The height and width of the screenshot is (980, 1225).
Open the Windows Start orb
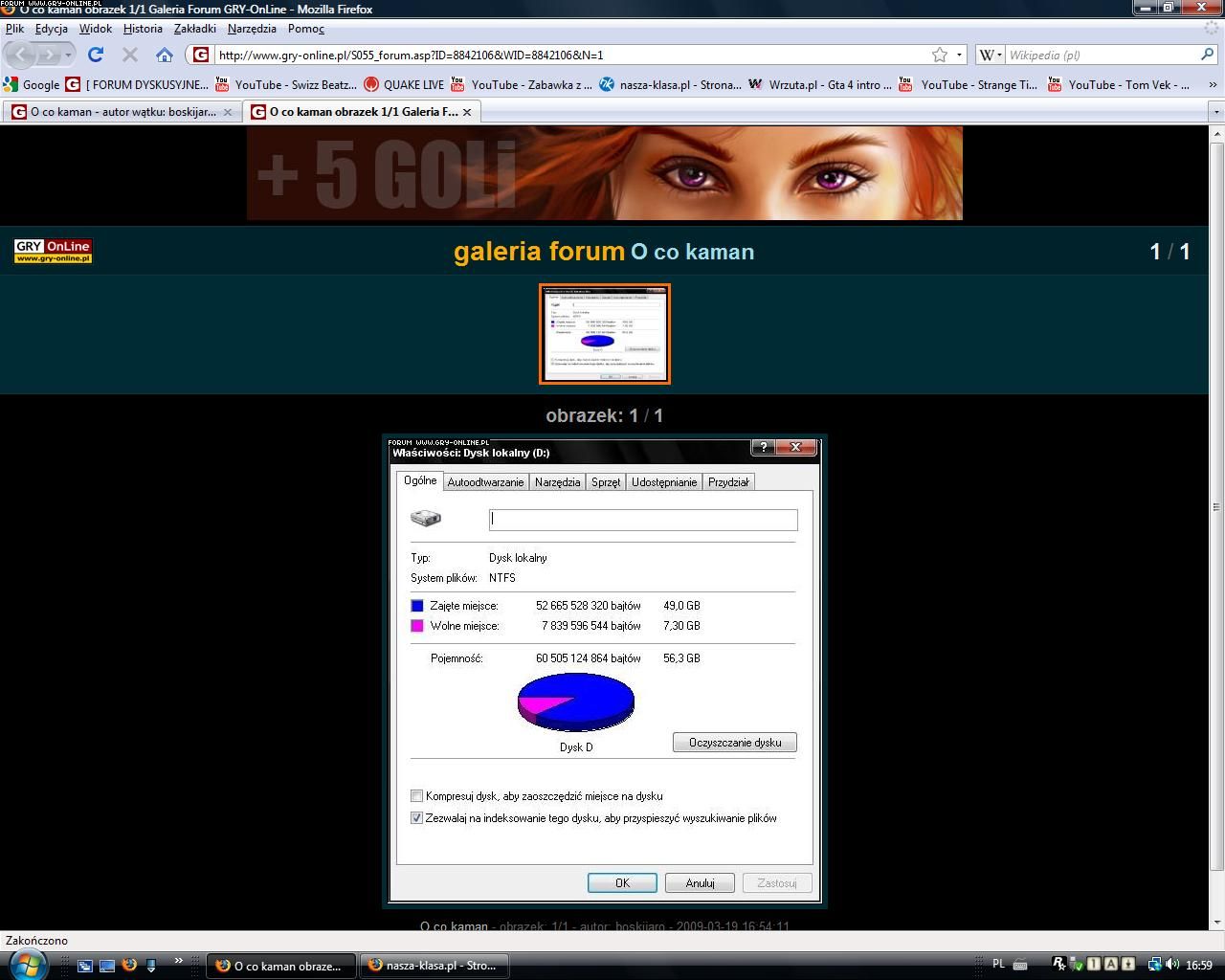pos(26,964)
